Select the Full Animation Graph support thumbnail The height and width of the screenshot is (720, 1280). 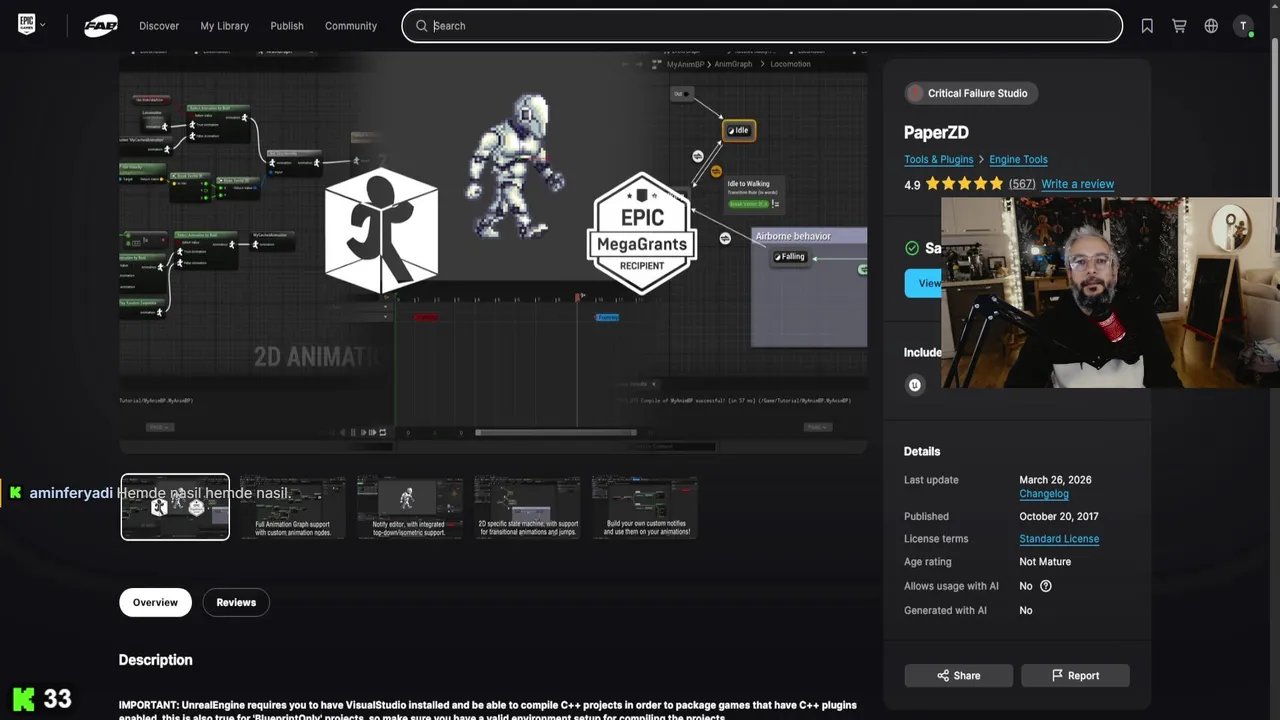pyautogui.click(x=292, y=507)
